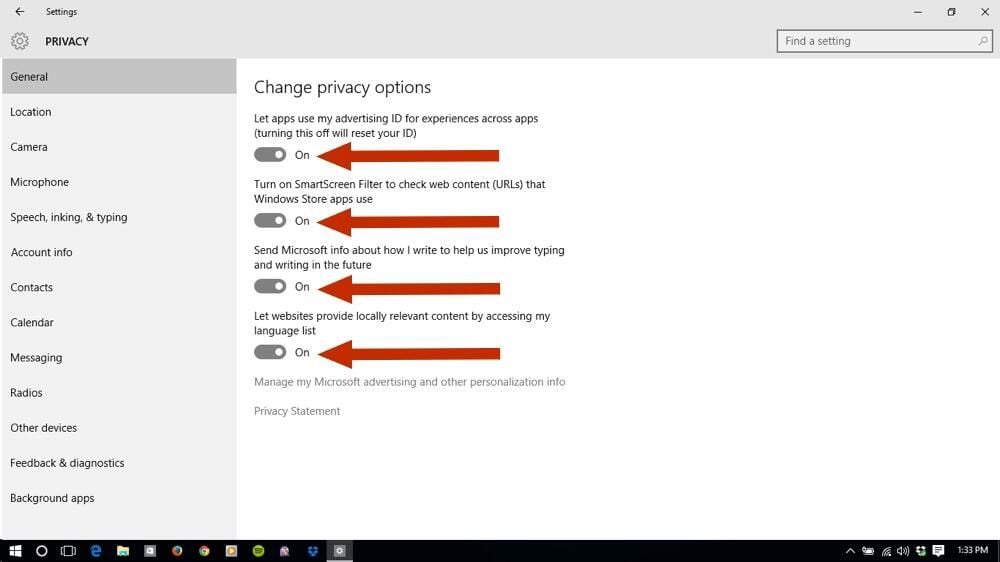Screen dimensions: 1000x562
Task: Toggle the language list access switch
Action: 270,352
